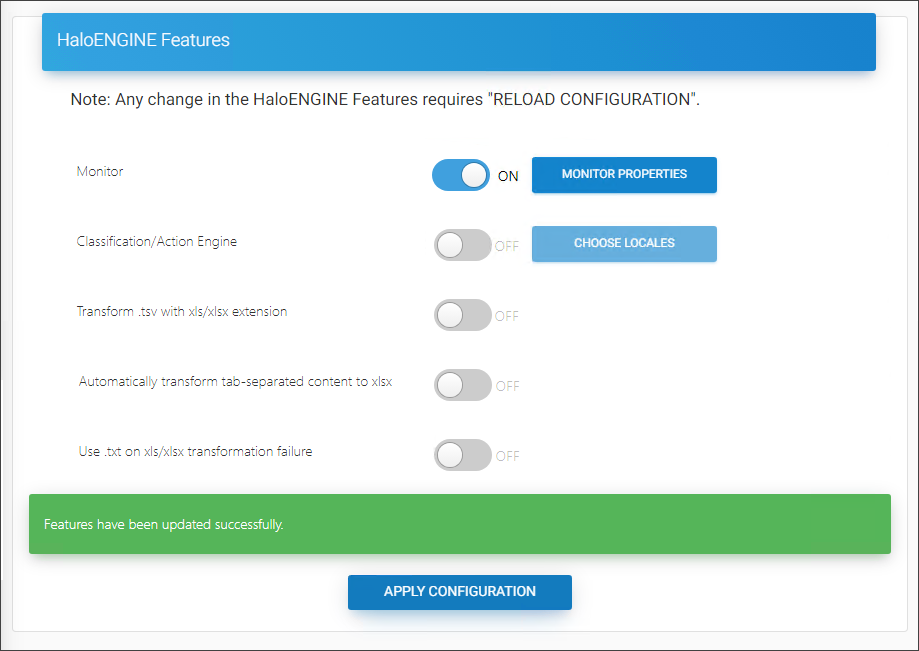Select the Monitor feature label

coord(99,171)
